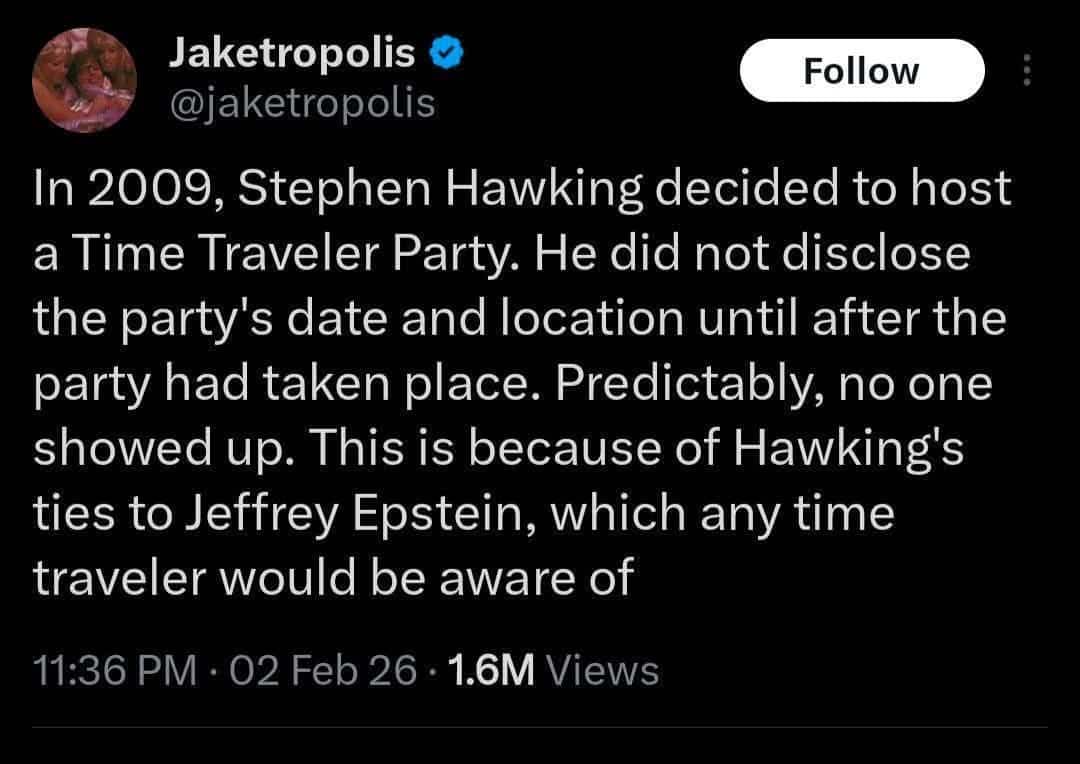Viewport: 1080px width, 764px height.
Task: Open the 1.6M view count
Action: click(x=494, y=670)
